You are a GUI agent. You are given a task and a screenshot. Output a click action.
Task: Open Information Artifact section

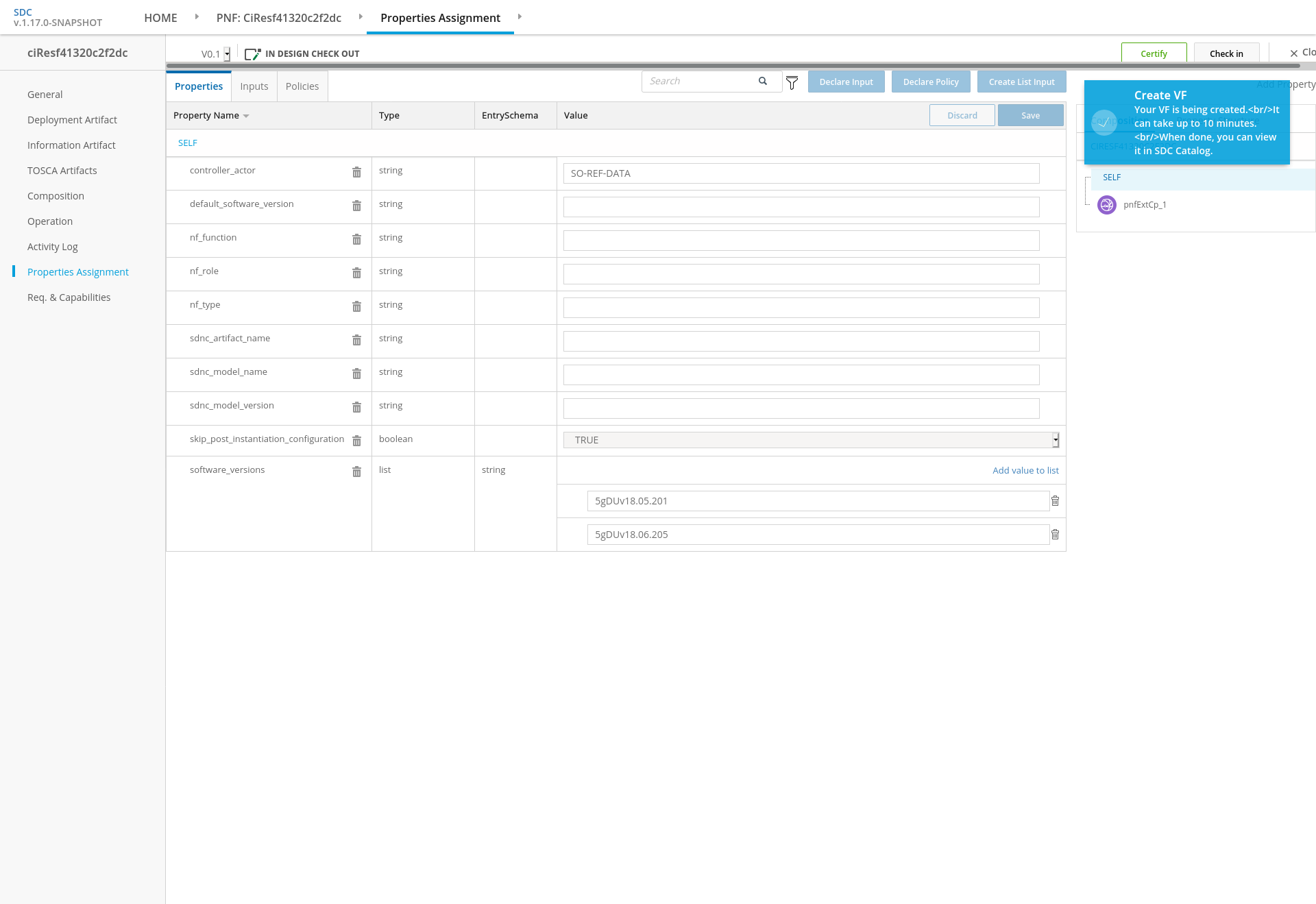pos(71,145)
